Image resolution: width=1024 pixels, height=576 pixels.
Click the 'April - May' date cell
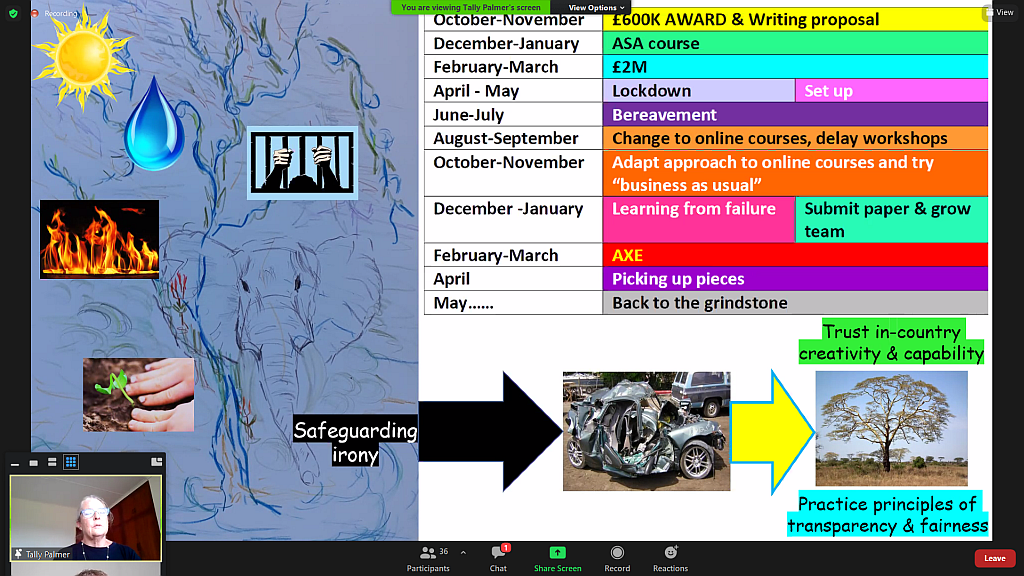pos(513,91)
